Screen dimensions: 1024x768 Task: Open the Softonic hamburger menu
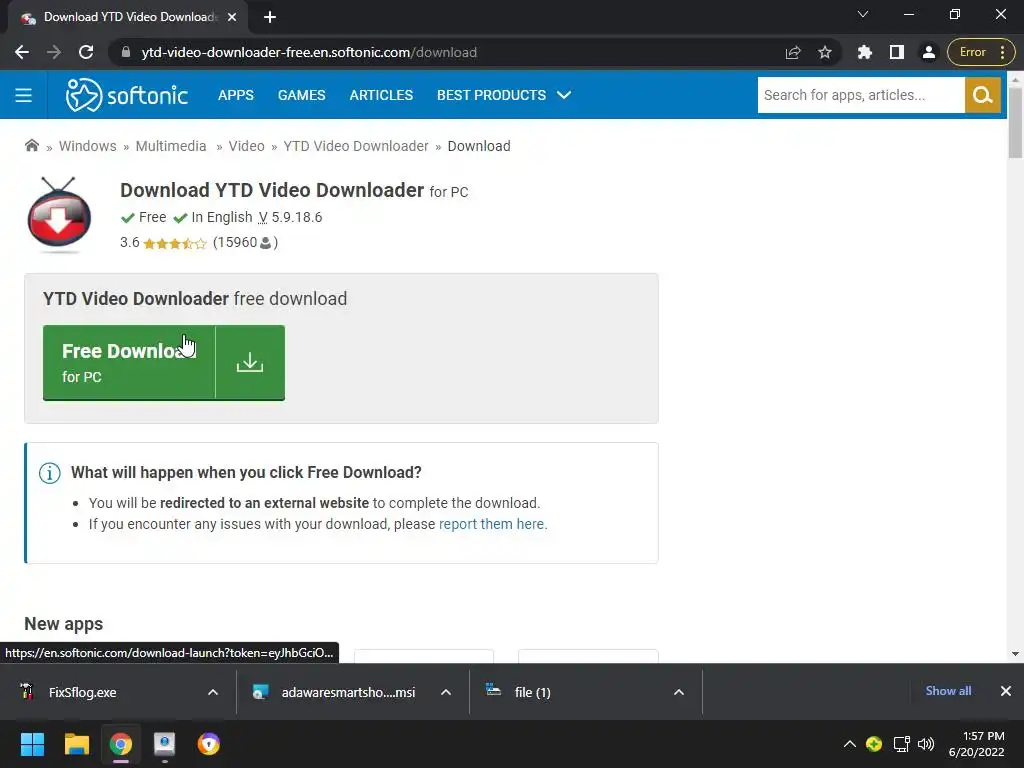click(x=24, y=95)
